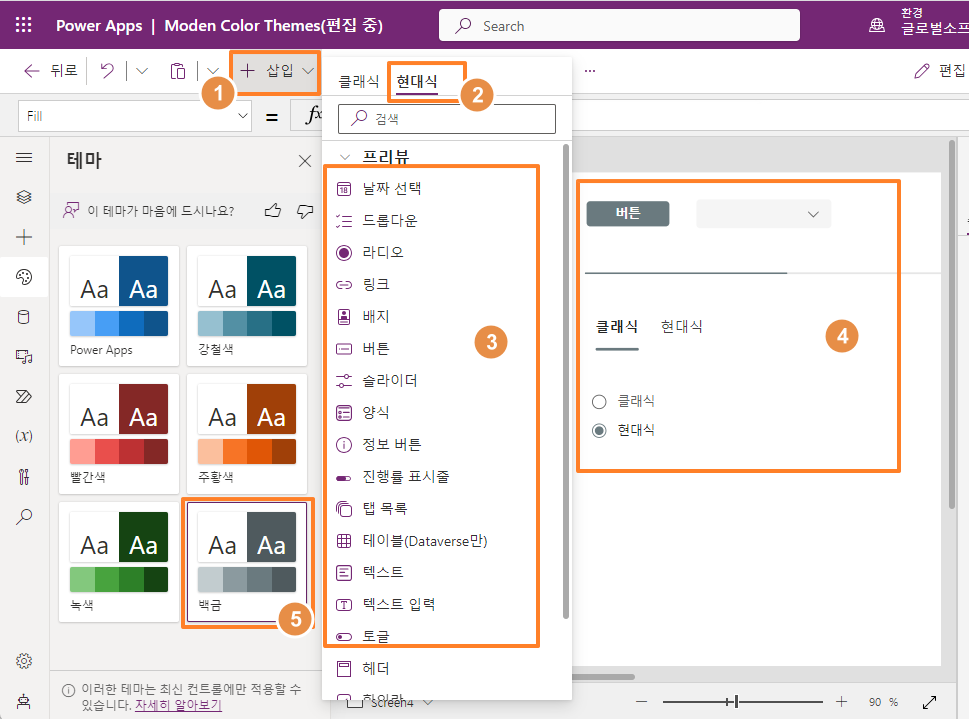
Task: Select 클래식 tab on canvas
Action: pyautogui.click(x=617, y=327)
